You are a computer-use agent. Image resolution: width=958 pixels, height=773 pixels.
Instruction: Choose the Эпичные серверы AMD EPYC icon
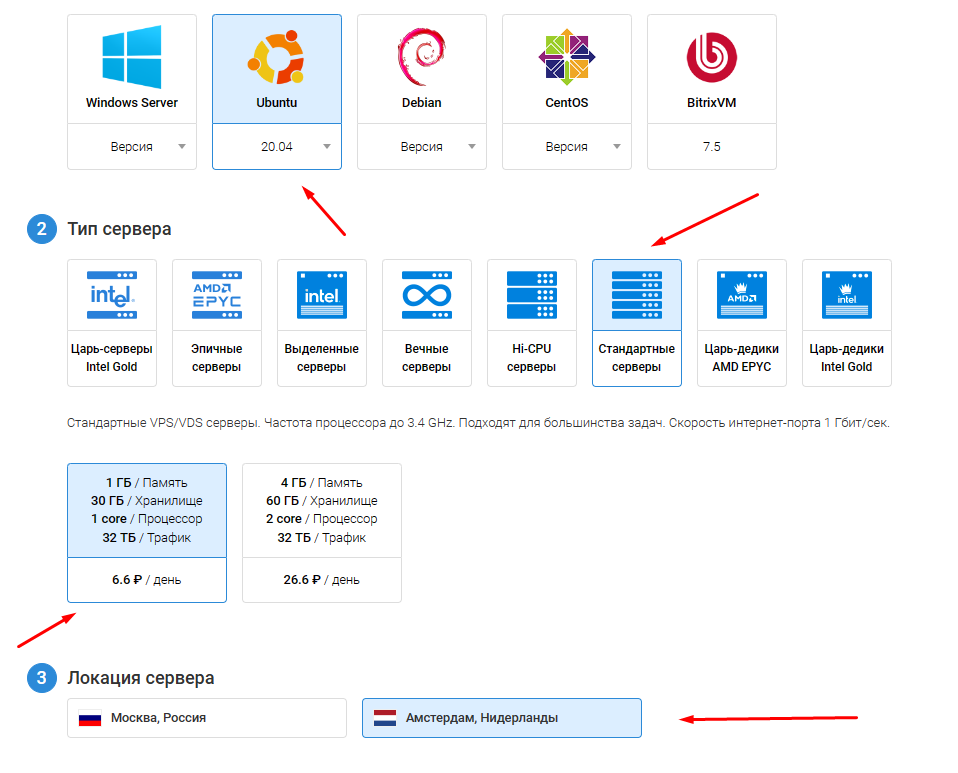click(216, 295)
